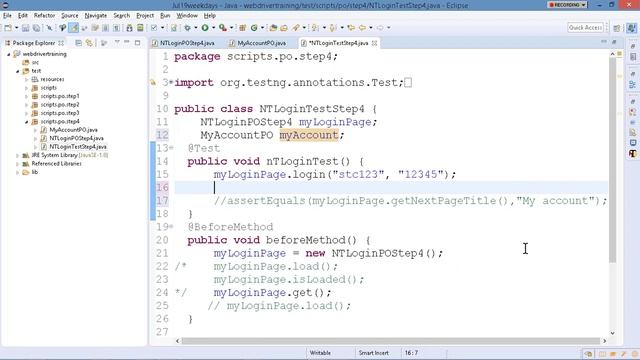The image size is (640, 360).
Task: Click the New file toolbar icon
Action: pos(8,28)
